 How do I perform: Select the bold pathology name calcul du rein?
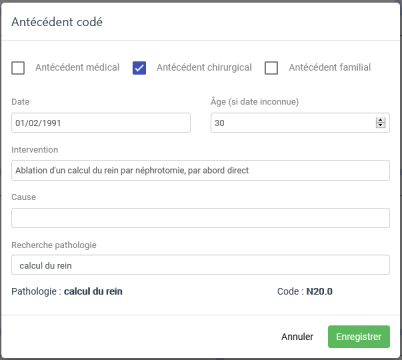pyautogui.click(x=93, y=291)
